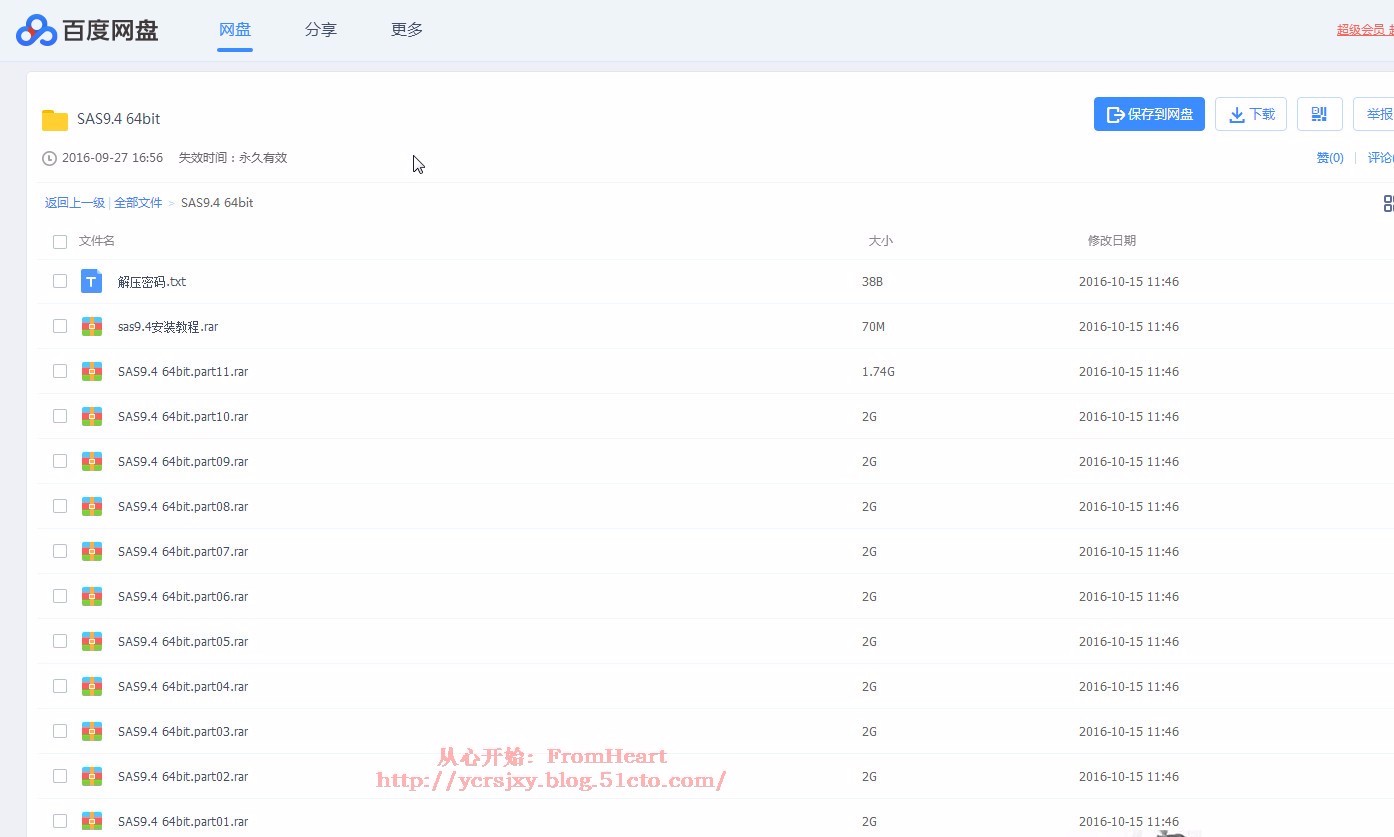Check the box for SAS9.4 64bit.part05.rar

(x=60, y=641)
